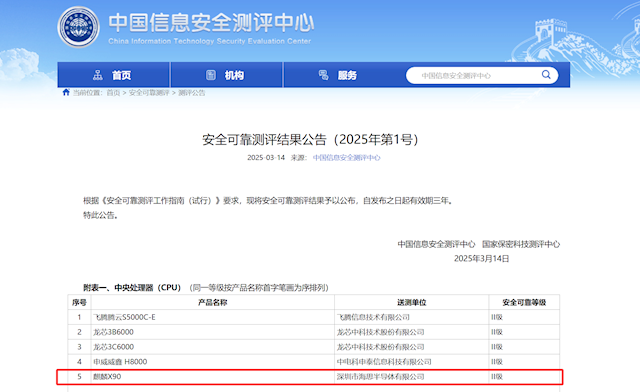Open the 机构 navigation tab
The width and height of the screenshot is (640, 392).
[x=227, y=75]
